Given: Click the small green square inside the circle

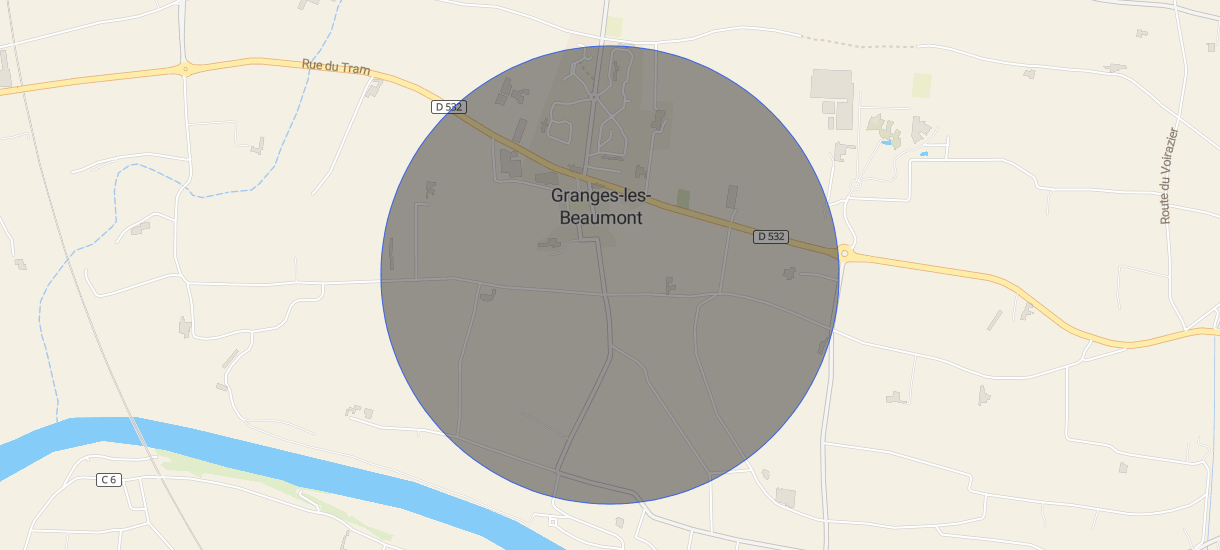Looking at the screenshot, I should point(683,199).
